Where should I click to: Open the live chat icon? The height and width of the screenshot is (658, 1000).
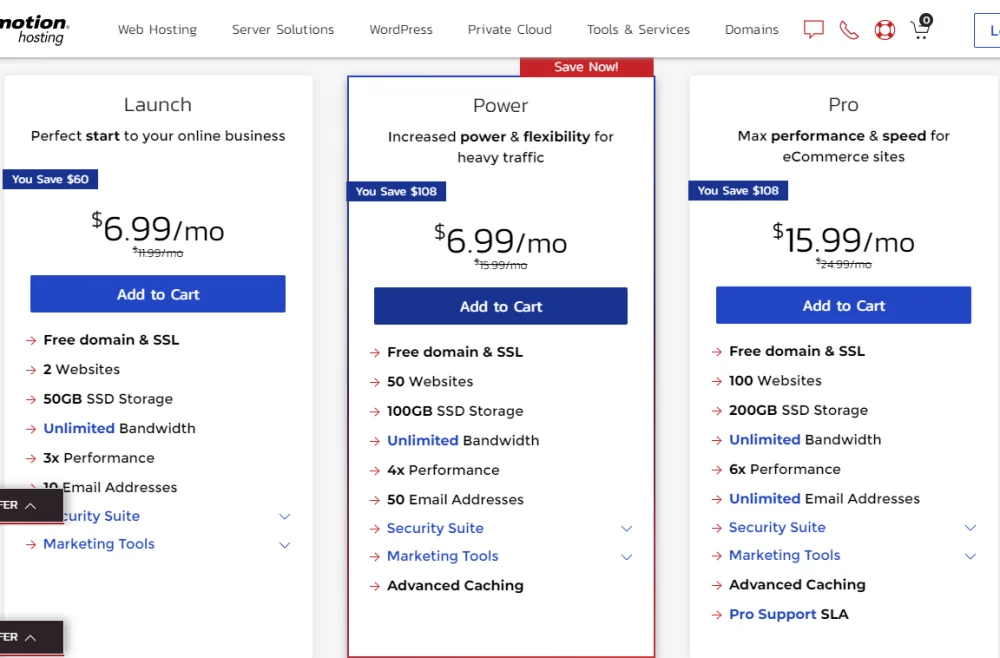pos(813,30)
